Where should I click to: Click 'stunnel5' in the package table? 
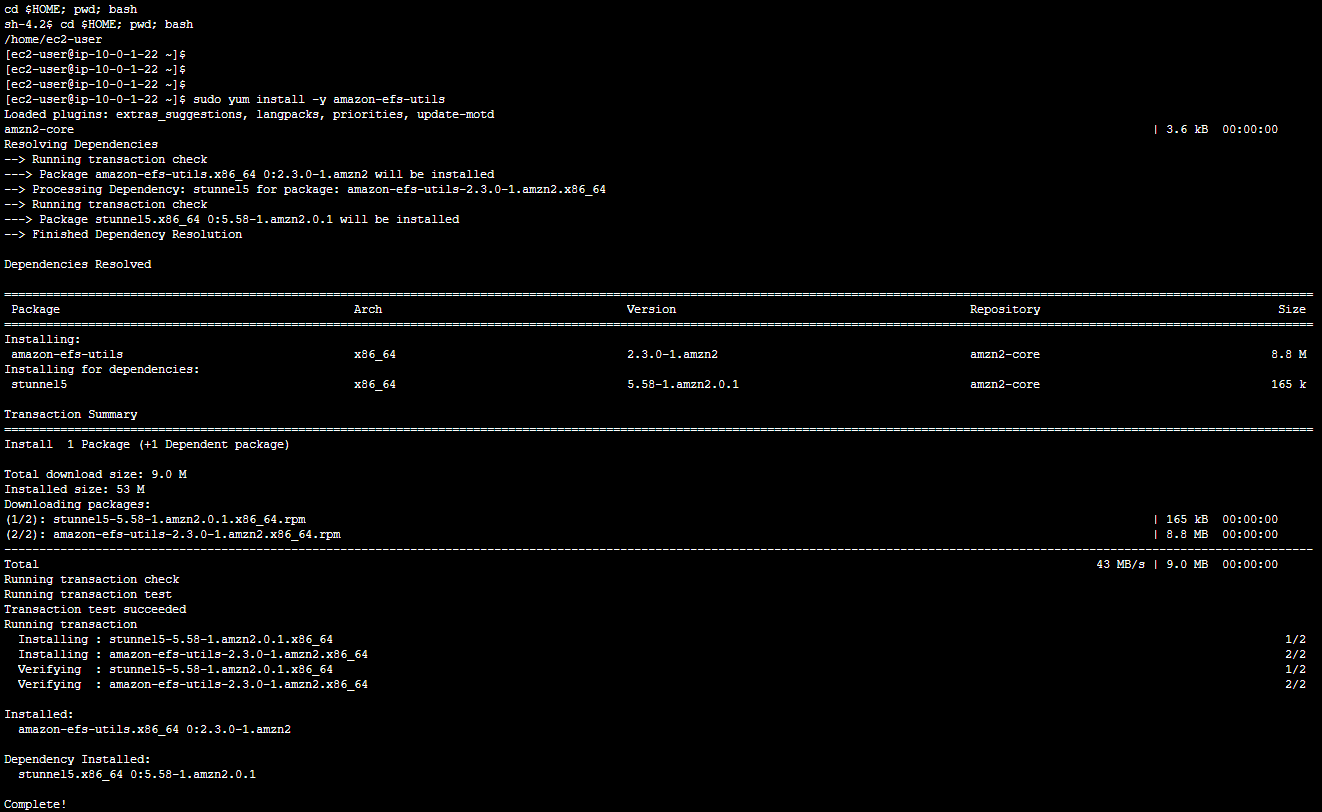click(x=39, y=384)
